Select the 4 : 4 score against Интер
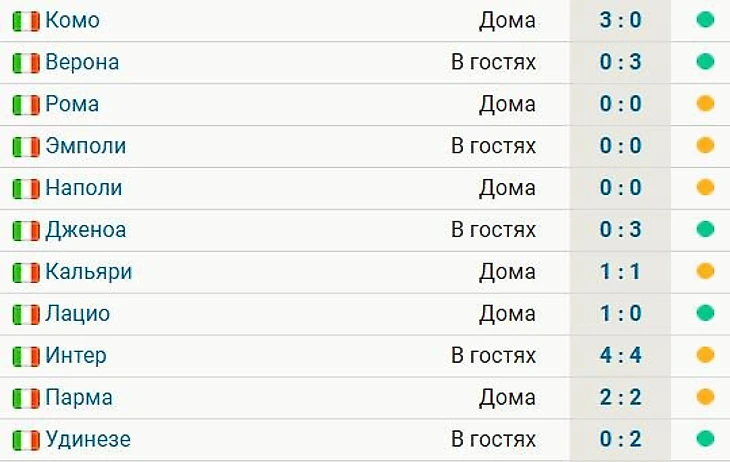Image resolution: width=730 pixels, height=462 pixels. point(620,356)
